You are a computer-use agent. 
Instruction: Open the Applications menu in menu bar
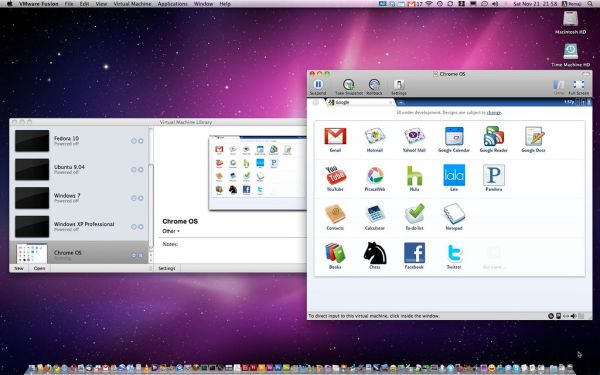[x=173, y=4]
